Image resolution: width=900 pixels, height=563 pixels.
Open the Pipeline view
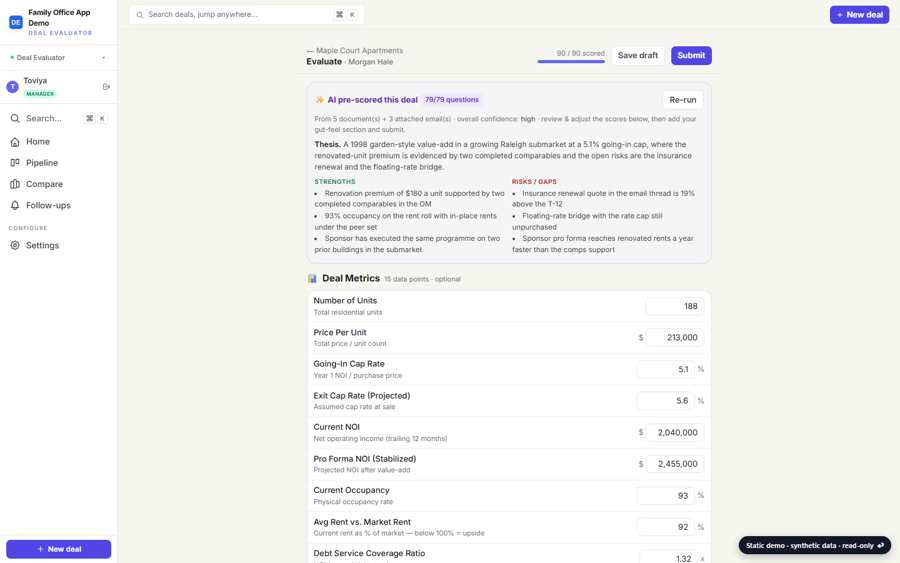(x=59, y=163)
